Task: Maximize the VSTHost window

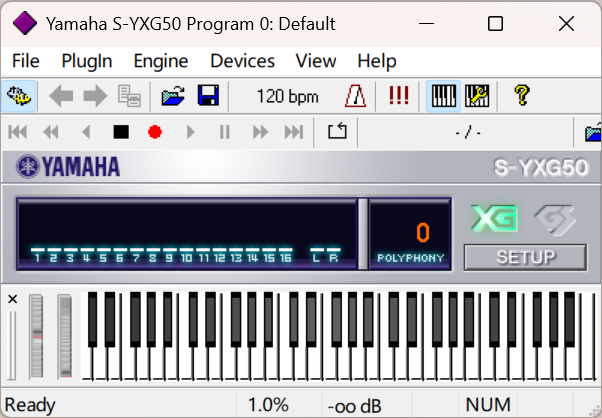Action: click(495, 24)
